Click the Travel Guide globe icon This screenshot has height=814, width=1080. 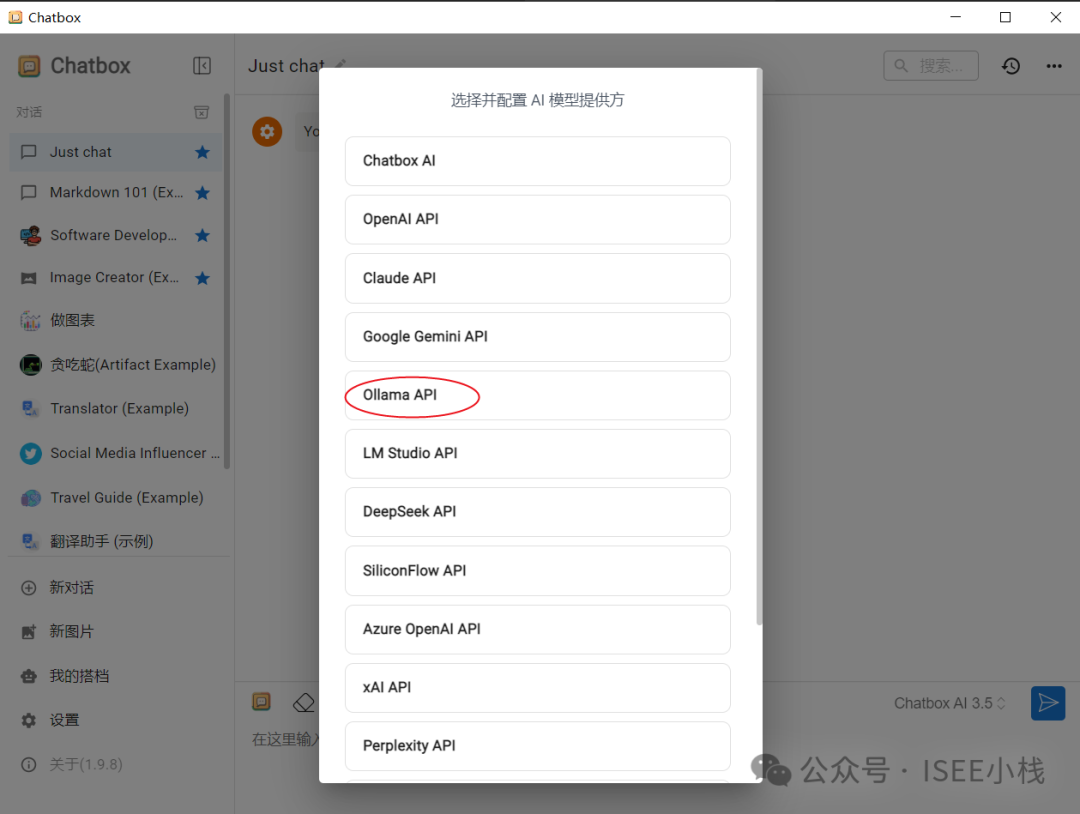(30, 497)
